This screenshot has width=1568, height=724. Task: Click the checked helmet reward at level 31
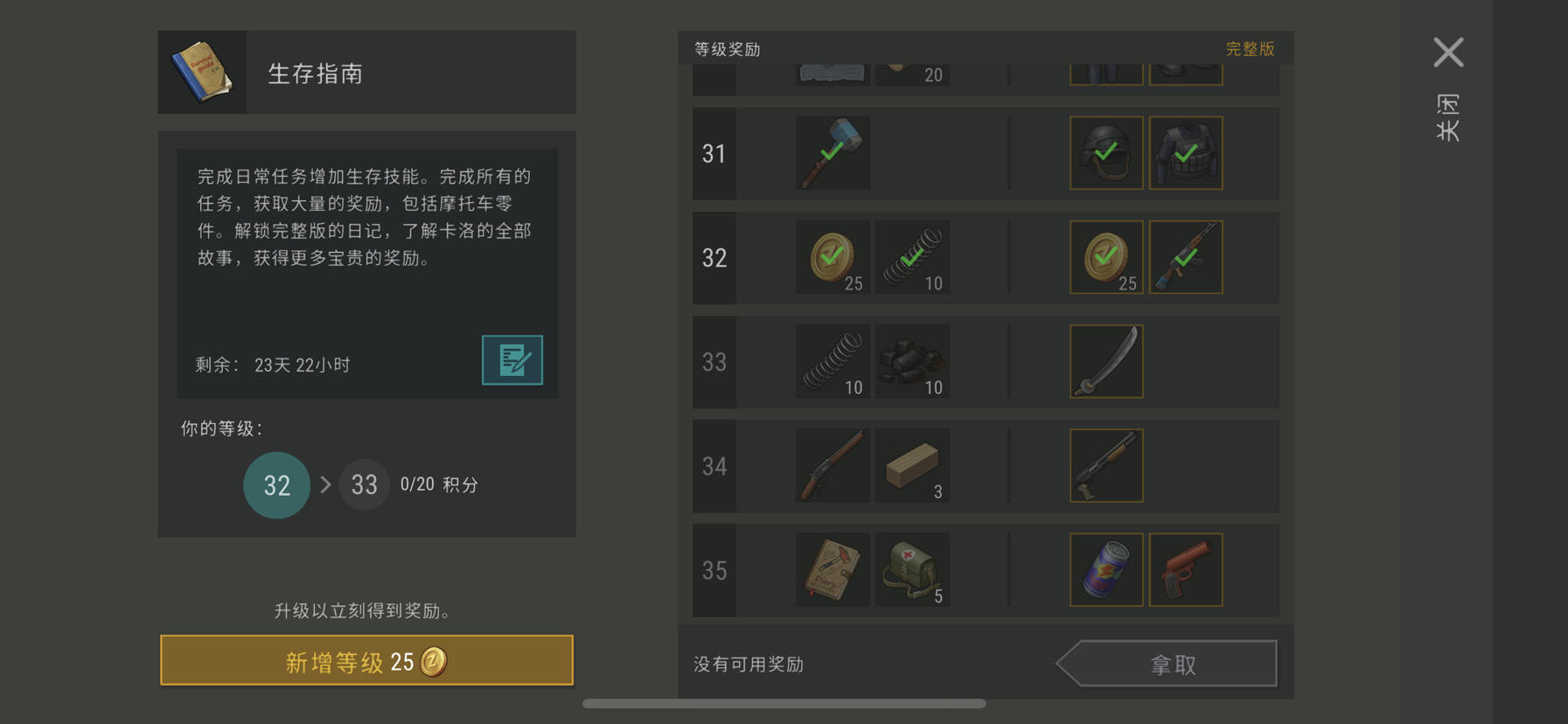(1106, 153)
